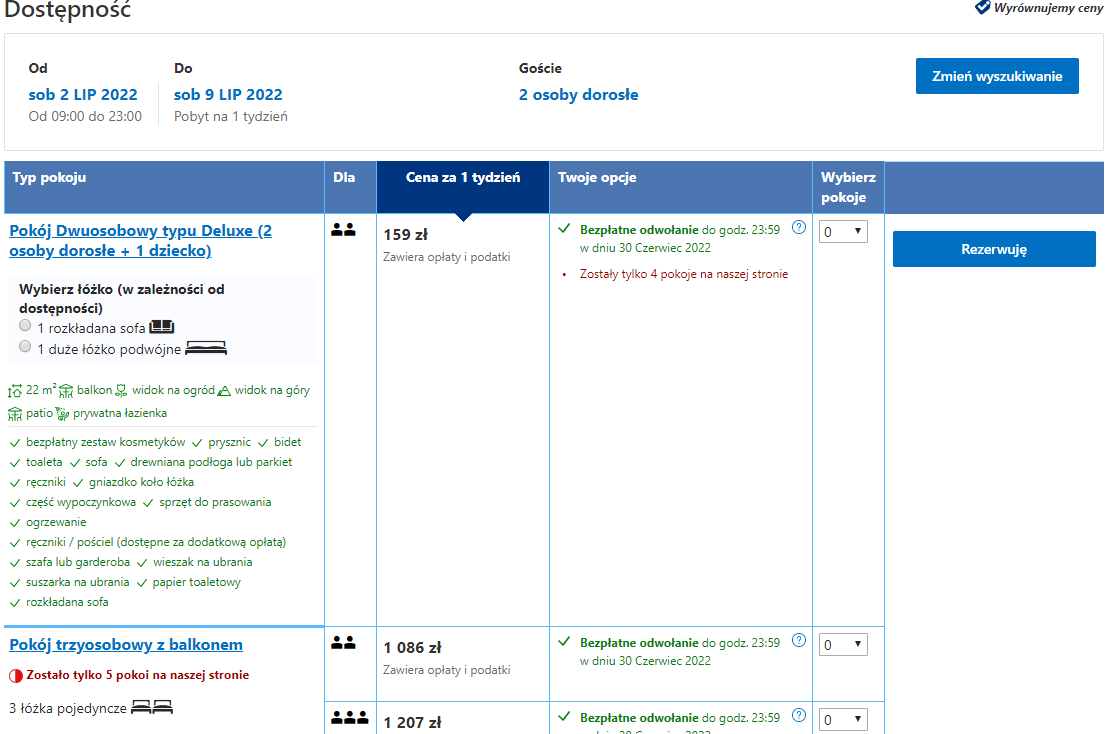Open the room quantity dropdown for the Deluxe double room
This screenshot has height=734, width=1109.
coord(843,231)
